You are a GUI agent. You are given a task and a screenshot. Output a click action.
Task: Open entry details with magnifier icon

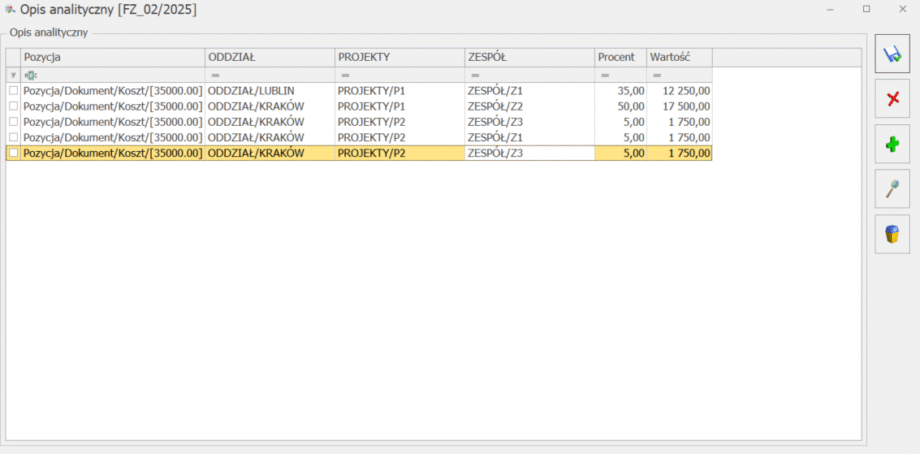[x=892, y=189]
